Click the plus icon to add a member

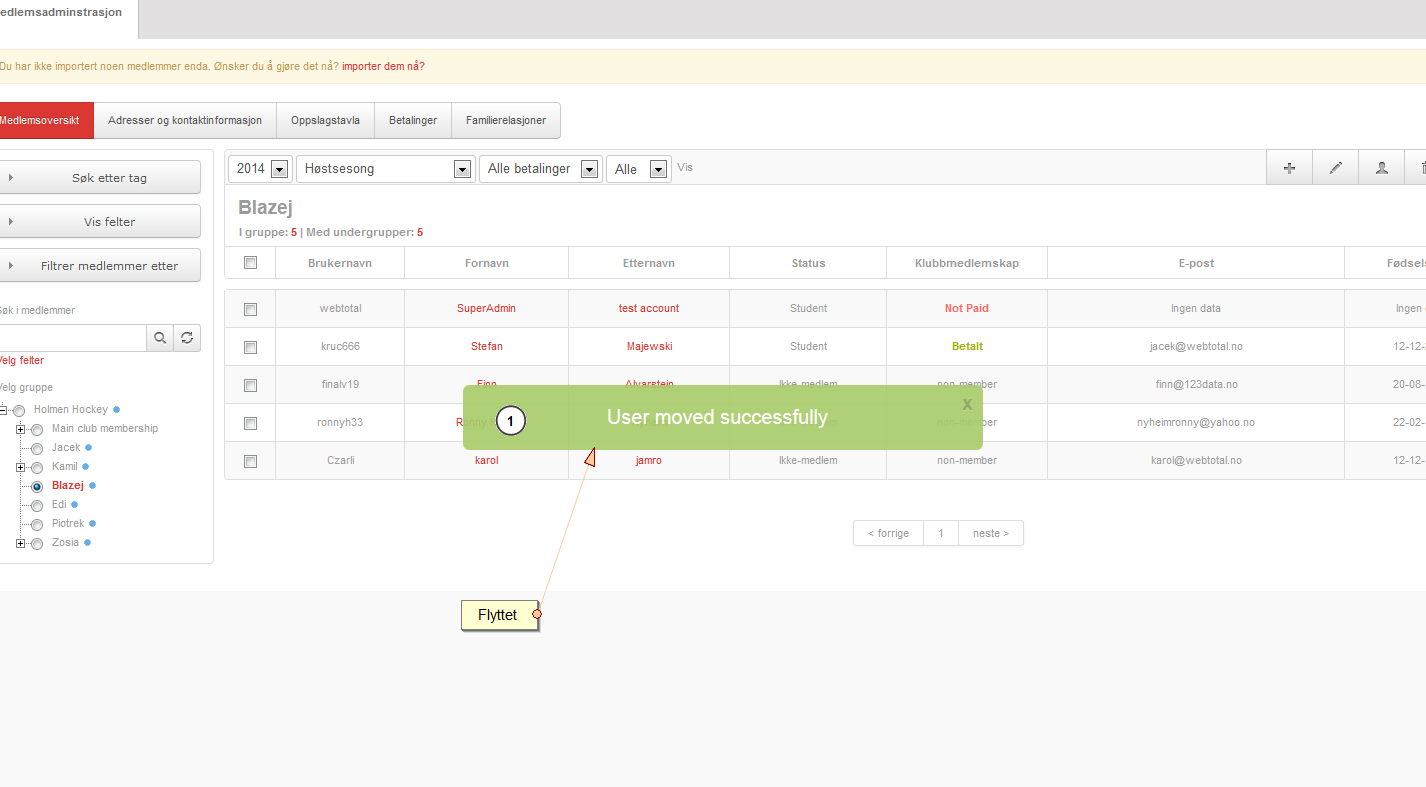tap(1289, 168)
